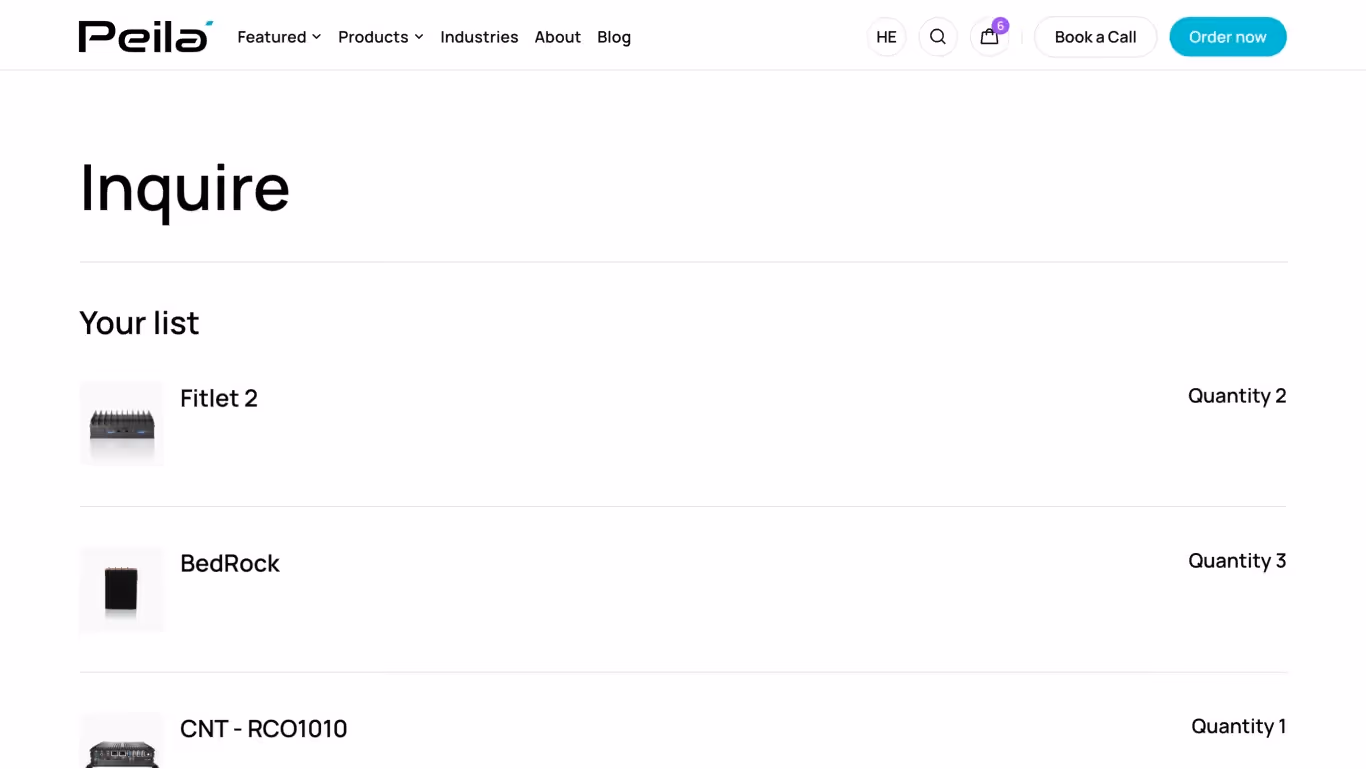Image resolution: width=1366 pixels, height=769 pixels.
Task: Go to the Industries page
Action: click(479, 37)
